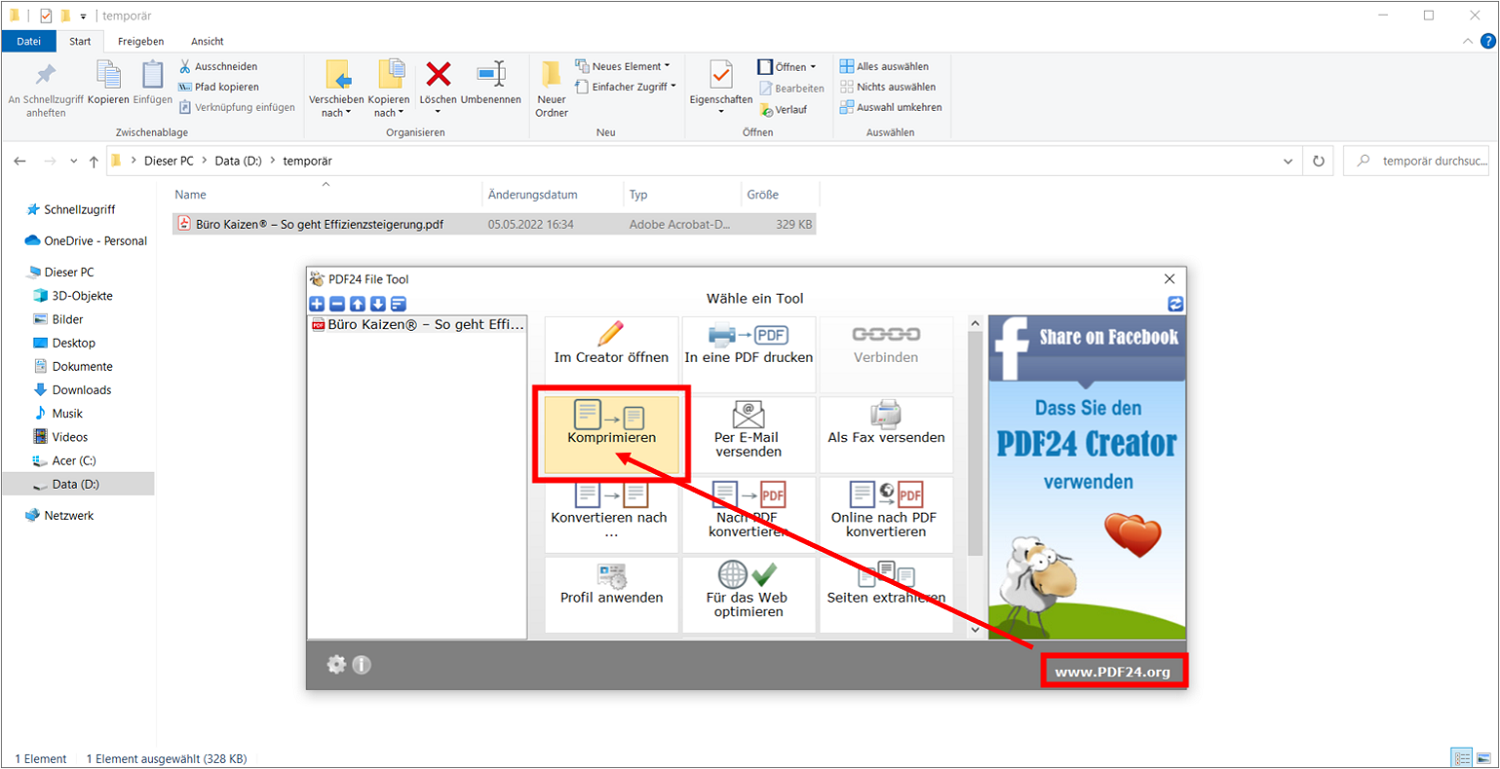Switch to Ansicht ribbon tab
Image resolution: width=1500 pixels, height=769 pixels.
207,41
